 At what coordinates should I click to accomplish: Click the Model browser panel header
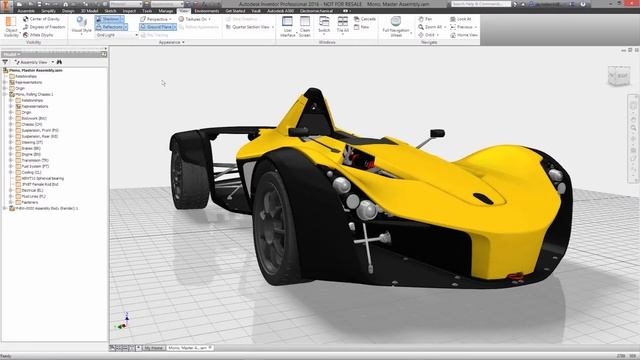(x=53, y=54)
